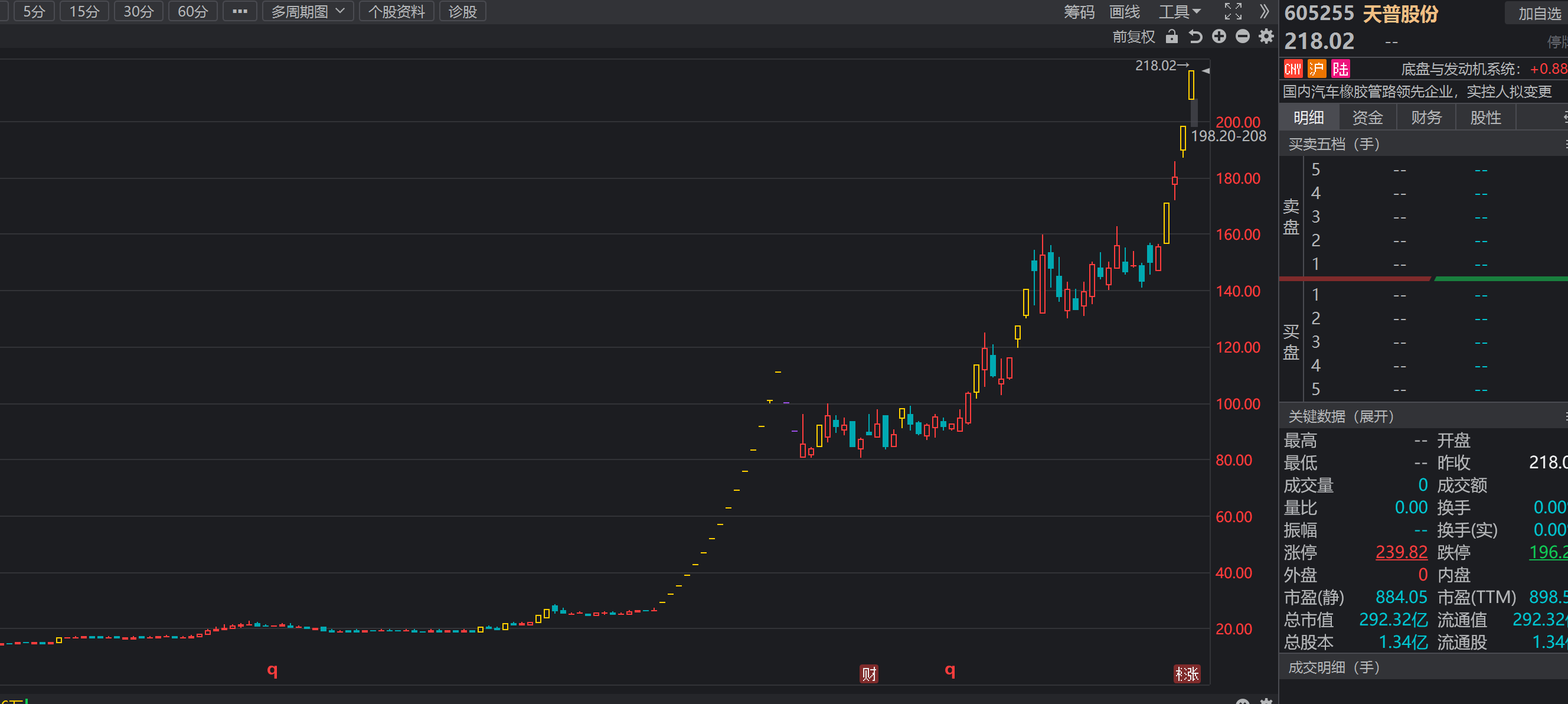The width and height of the screenshot is (1568, 704).
Task: Enter fullscreen with expand arrows icon
Action: (1233, 12)
